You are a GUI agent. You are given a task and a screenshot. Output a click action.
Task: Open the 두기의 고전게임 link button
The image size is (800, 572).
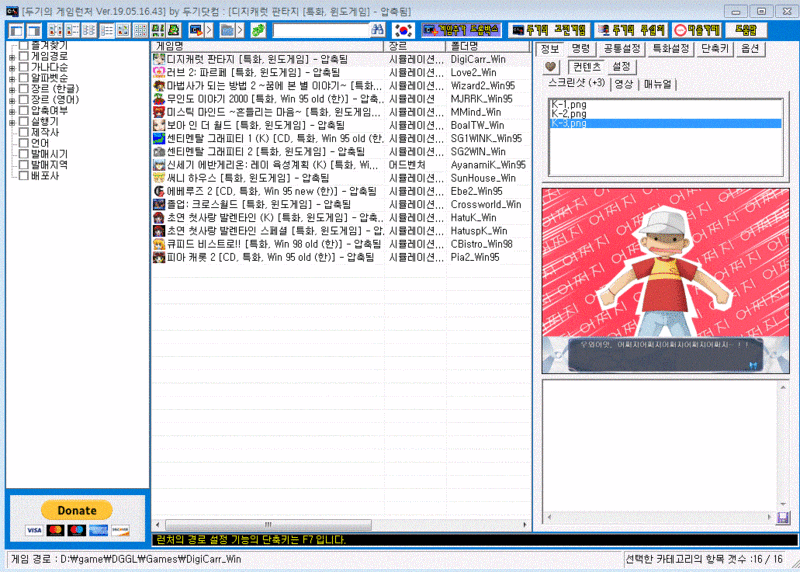pyautogui.click(x=549, y=30)
